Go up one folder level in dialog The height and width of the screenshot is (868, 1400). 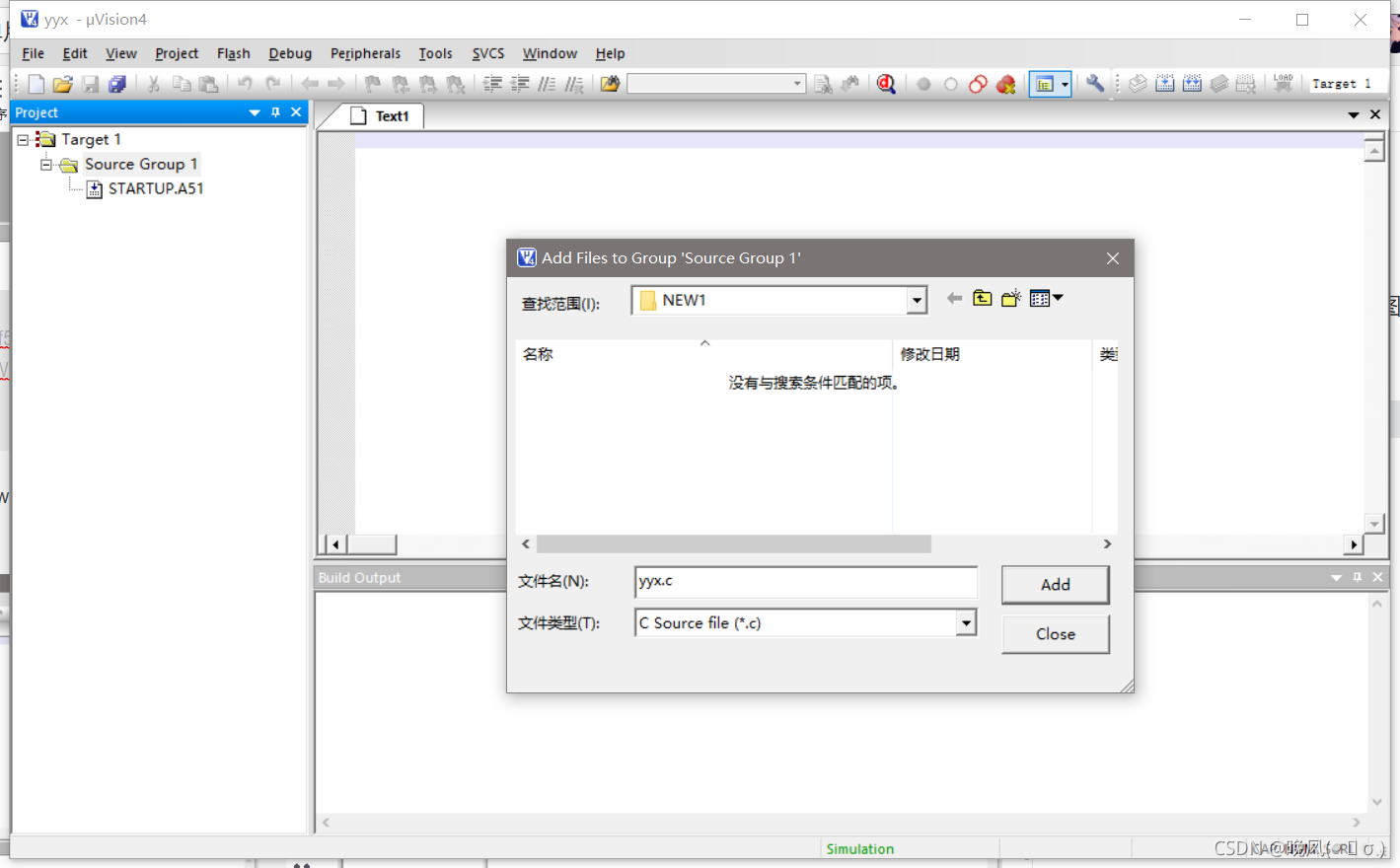(983, 299)
